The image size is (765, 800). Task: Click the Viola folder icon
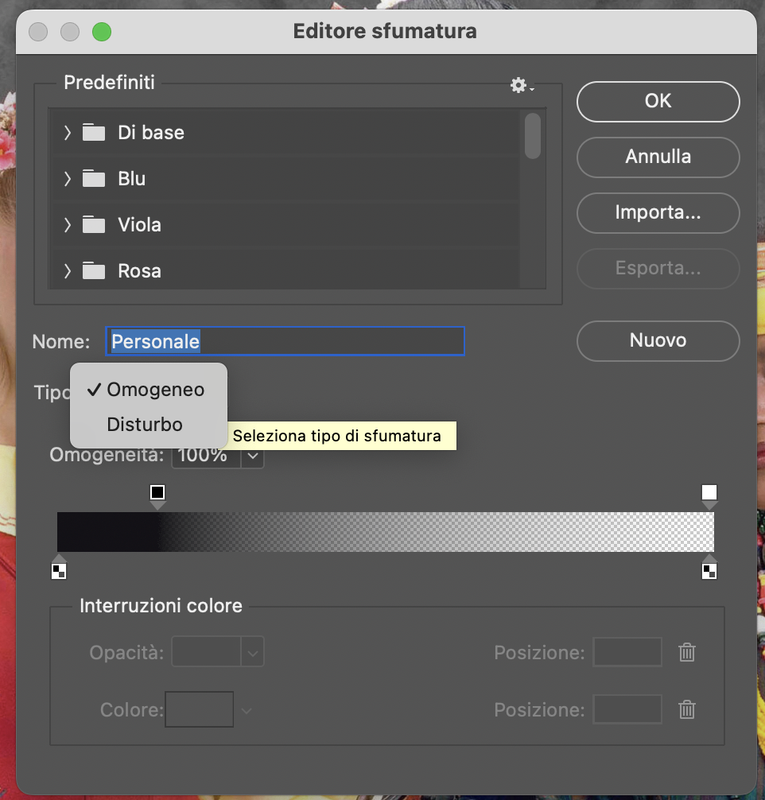[x=94, y=224]
